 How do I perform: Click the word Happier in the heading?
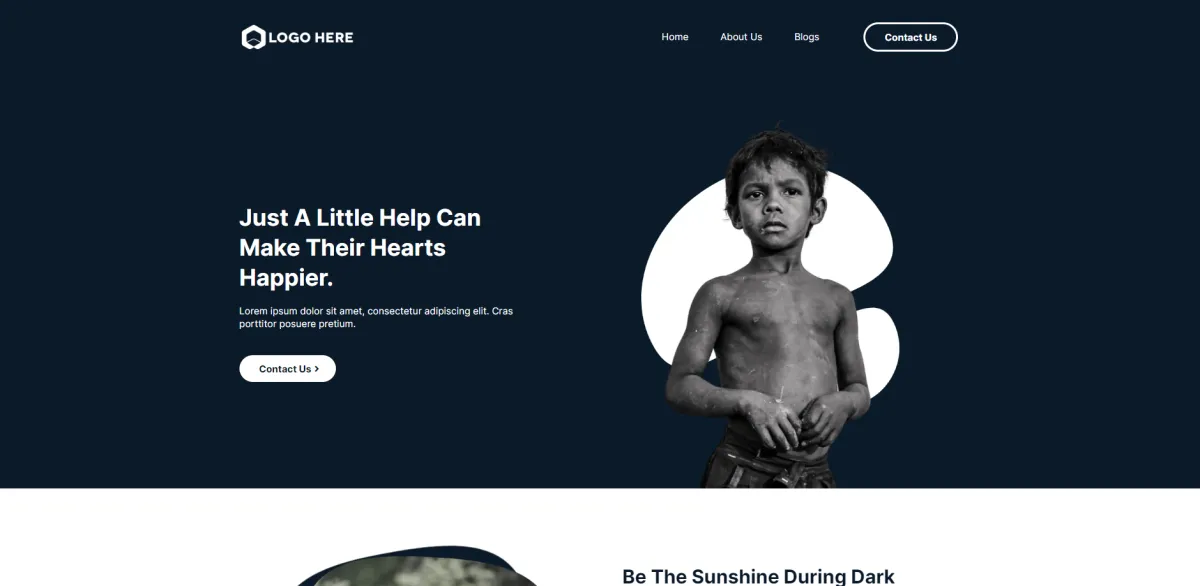286,278
